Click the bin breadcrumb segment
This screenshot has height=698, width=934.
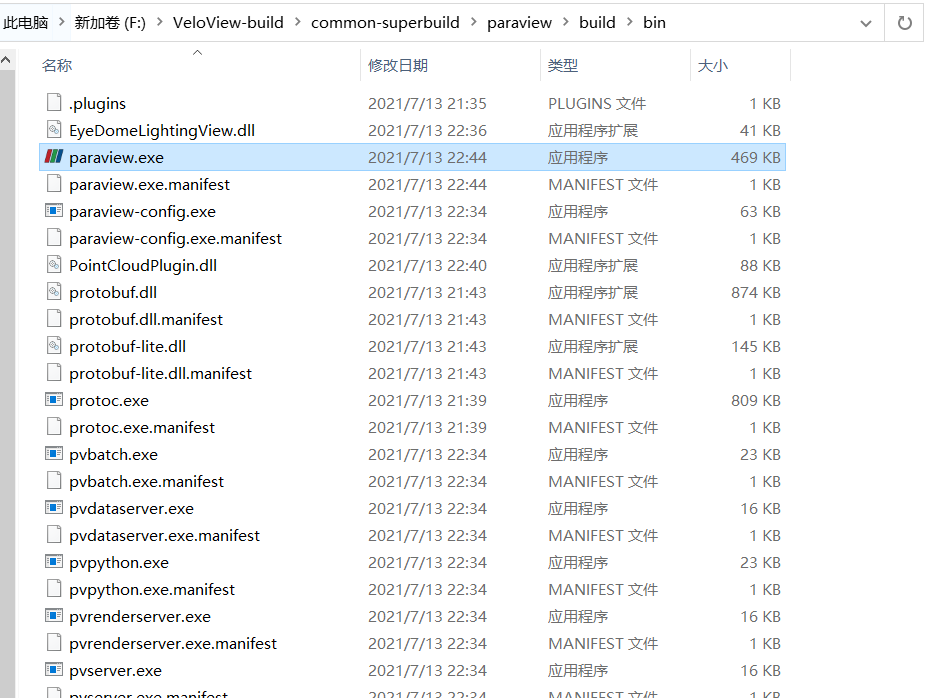point(654,23)
